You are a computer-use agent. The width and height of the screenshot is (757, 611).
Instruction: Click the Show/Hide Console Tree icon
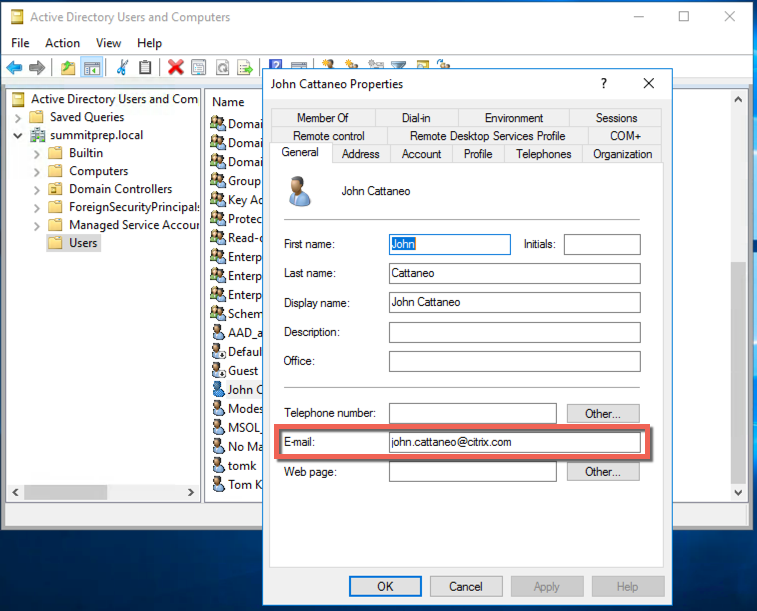(92, 67)
